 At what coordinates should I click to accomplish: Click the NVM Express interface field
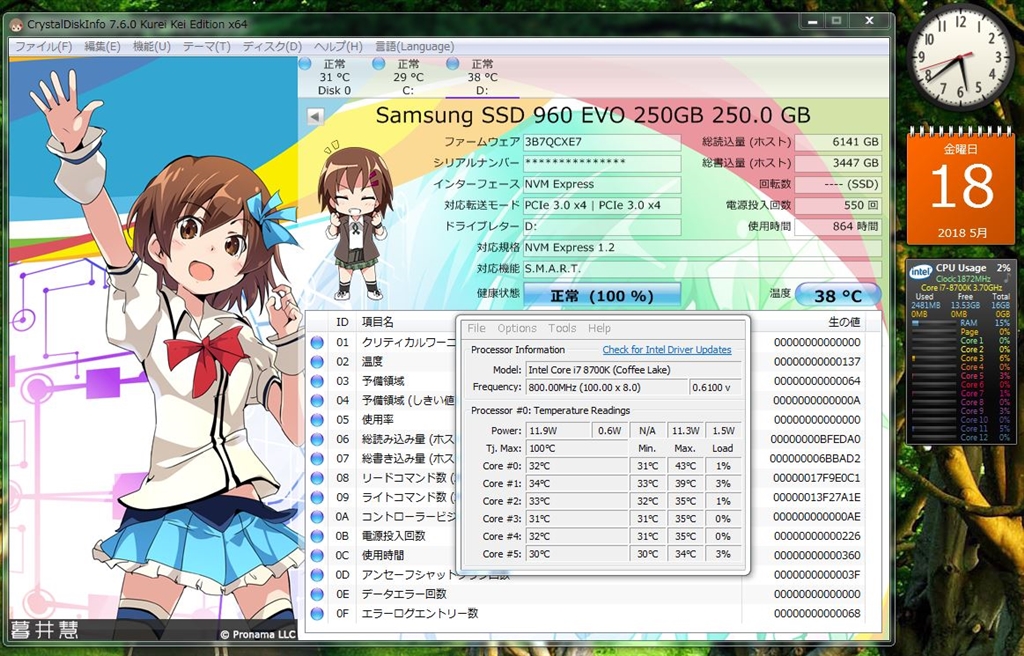pos(601,184)
